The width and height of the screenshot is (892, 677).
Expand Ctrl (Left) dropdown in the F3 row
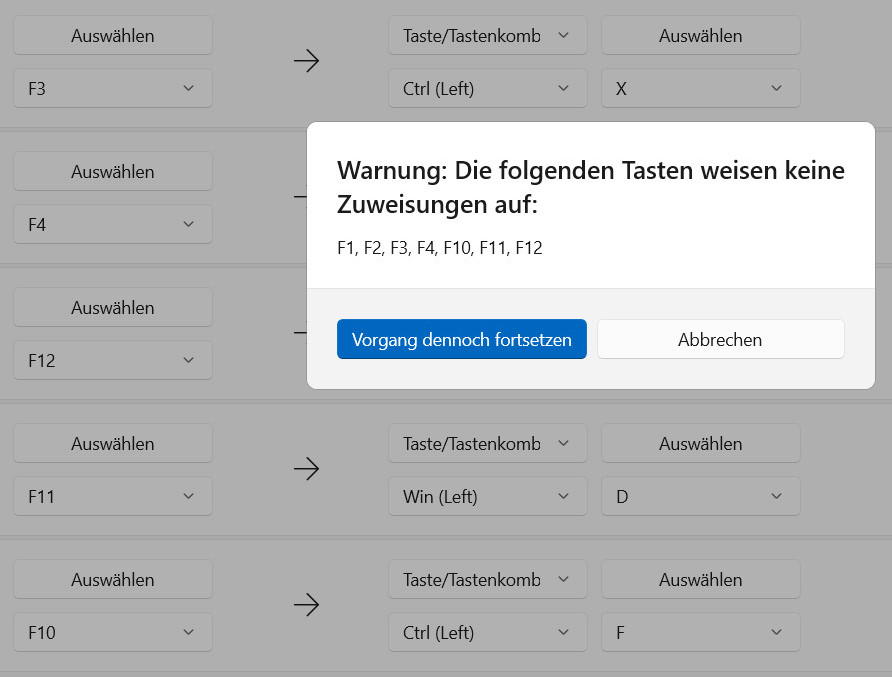coord(487,88)
